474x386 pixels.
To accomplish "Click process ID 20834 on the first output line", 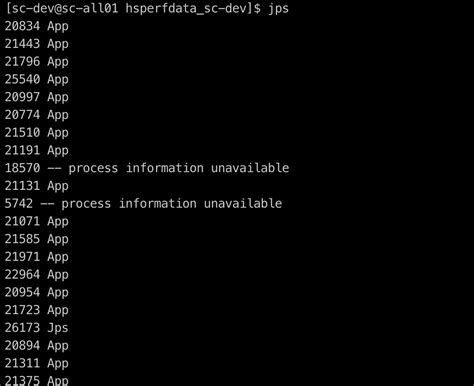I will coord(22,26).
